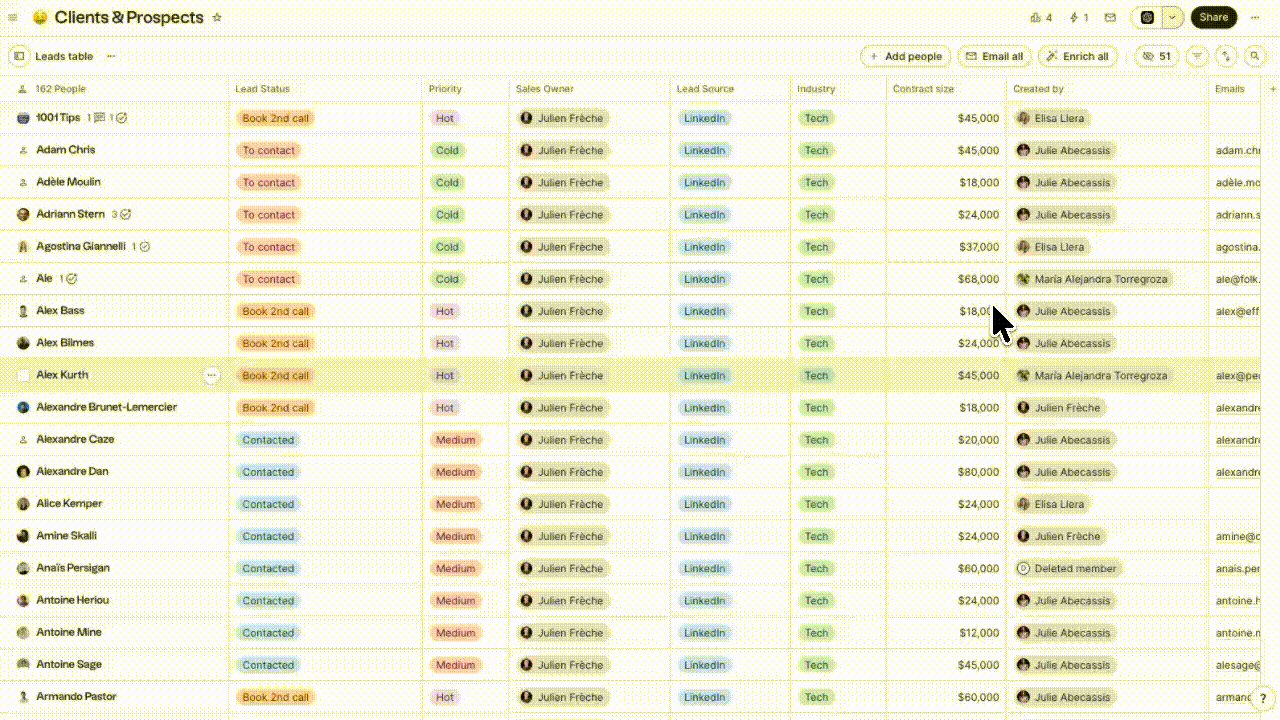Open the hamburger menu icon
The image size is (1280, 720).
[x=13, y=17]
